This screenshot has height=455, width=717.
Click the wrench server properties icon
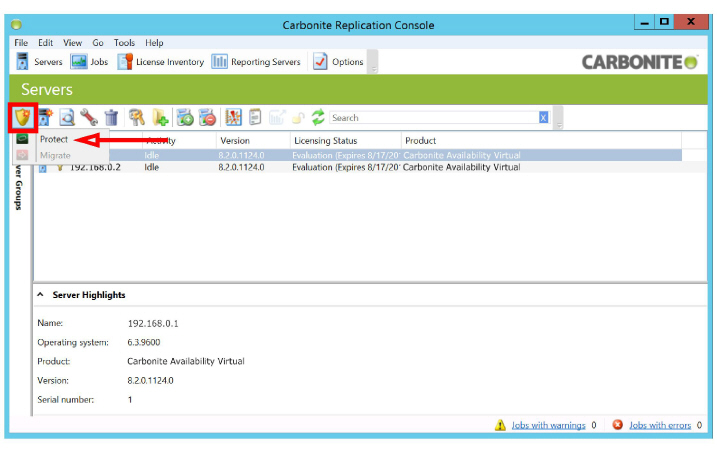pos(89,118)
